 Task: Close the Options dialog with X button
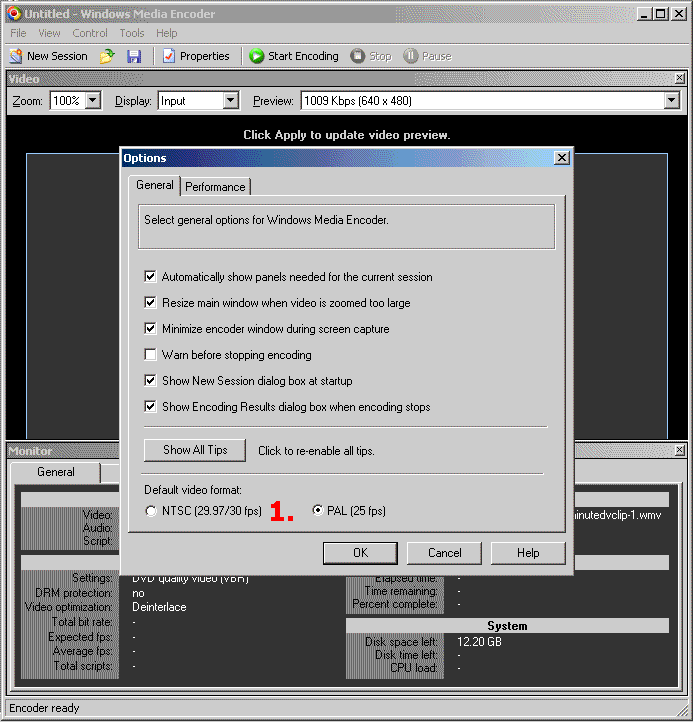(x=562, y=158)
